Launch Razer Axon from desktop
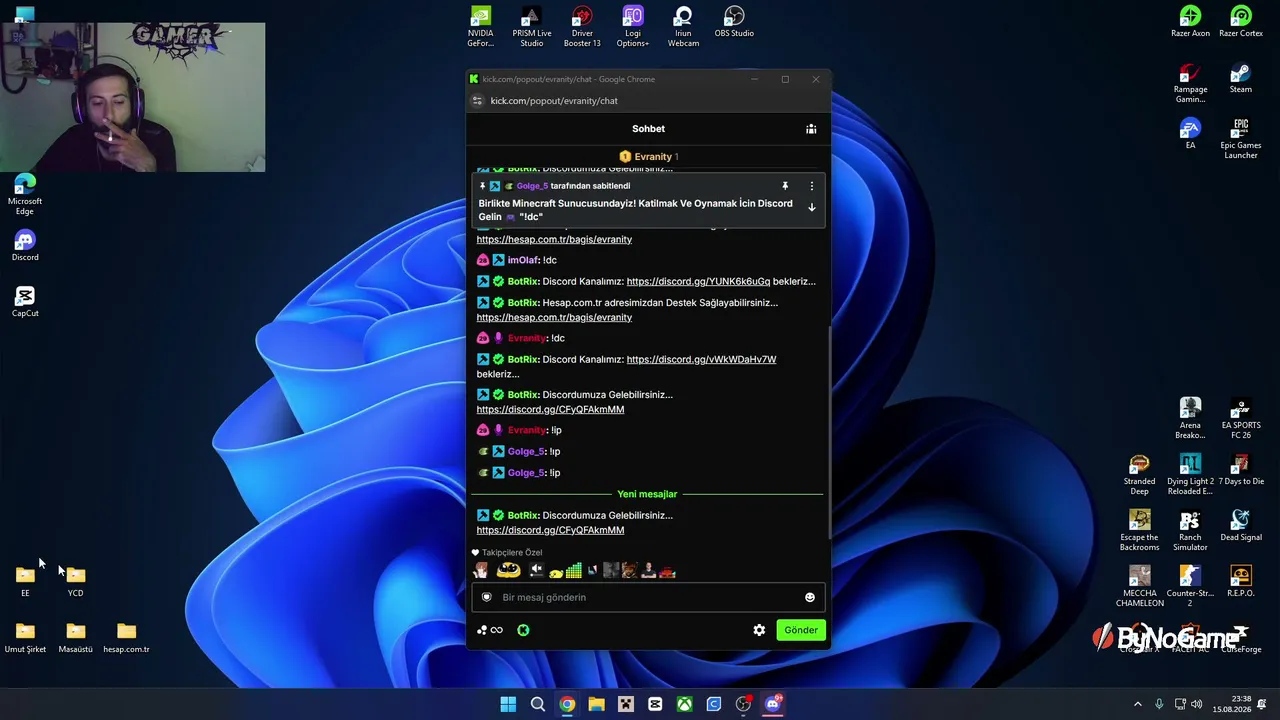 (1190, 22)
